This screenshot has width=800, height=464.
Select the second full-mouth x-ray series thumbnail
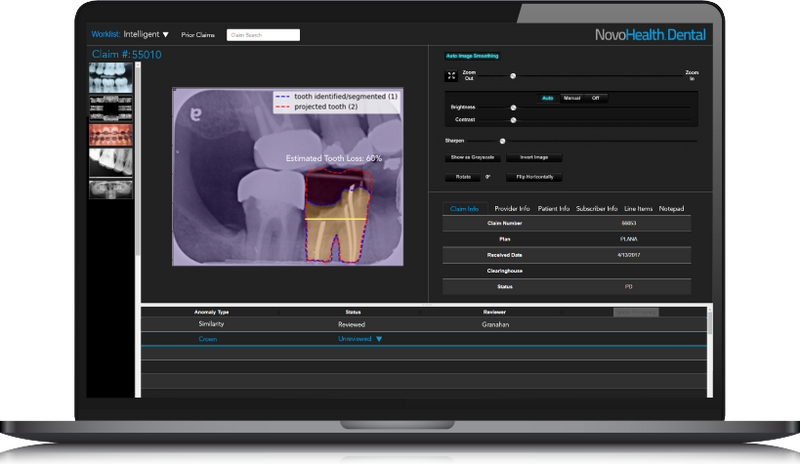[x=111, y=108]
